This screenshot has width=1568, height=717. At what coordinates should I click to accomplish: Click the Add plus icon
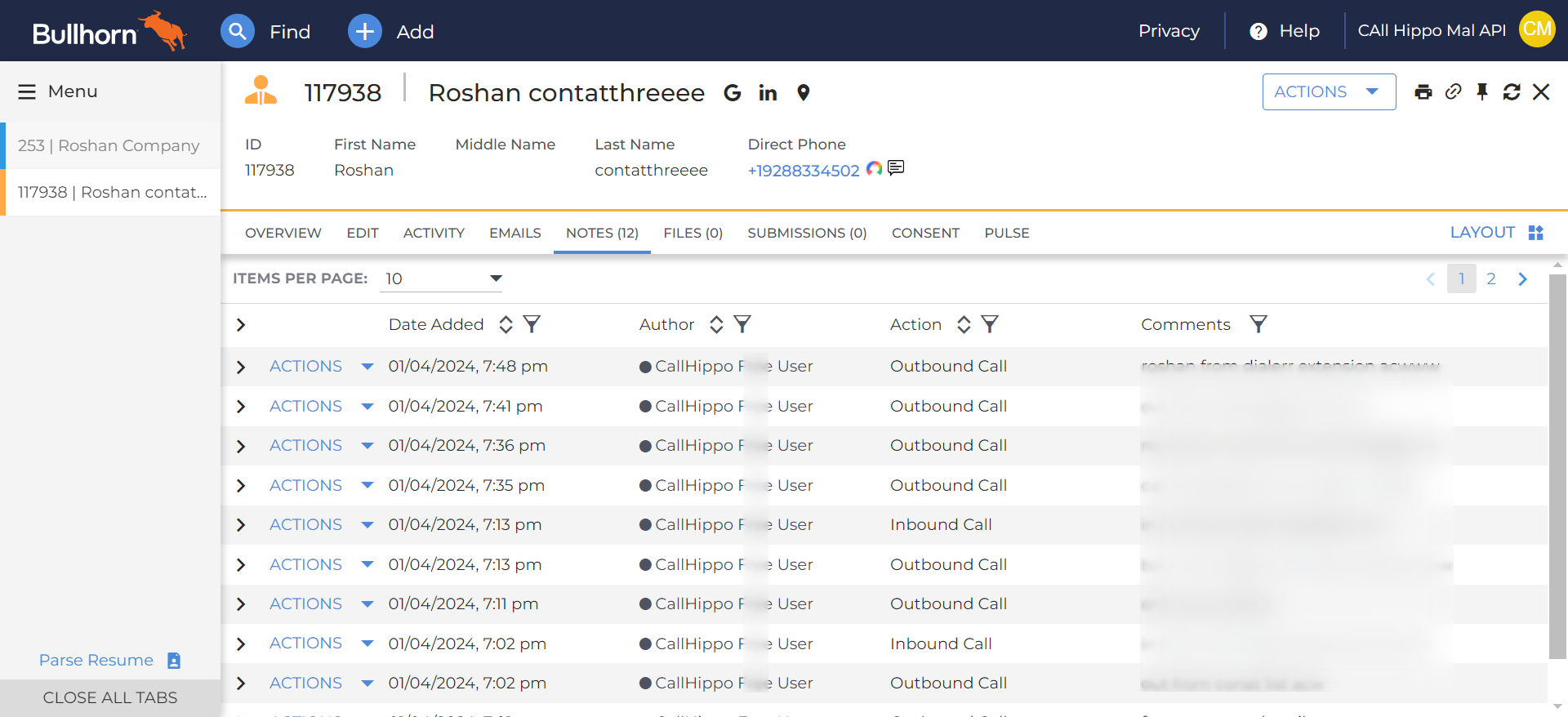coord(365,31)
